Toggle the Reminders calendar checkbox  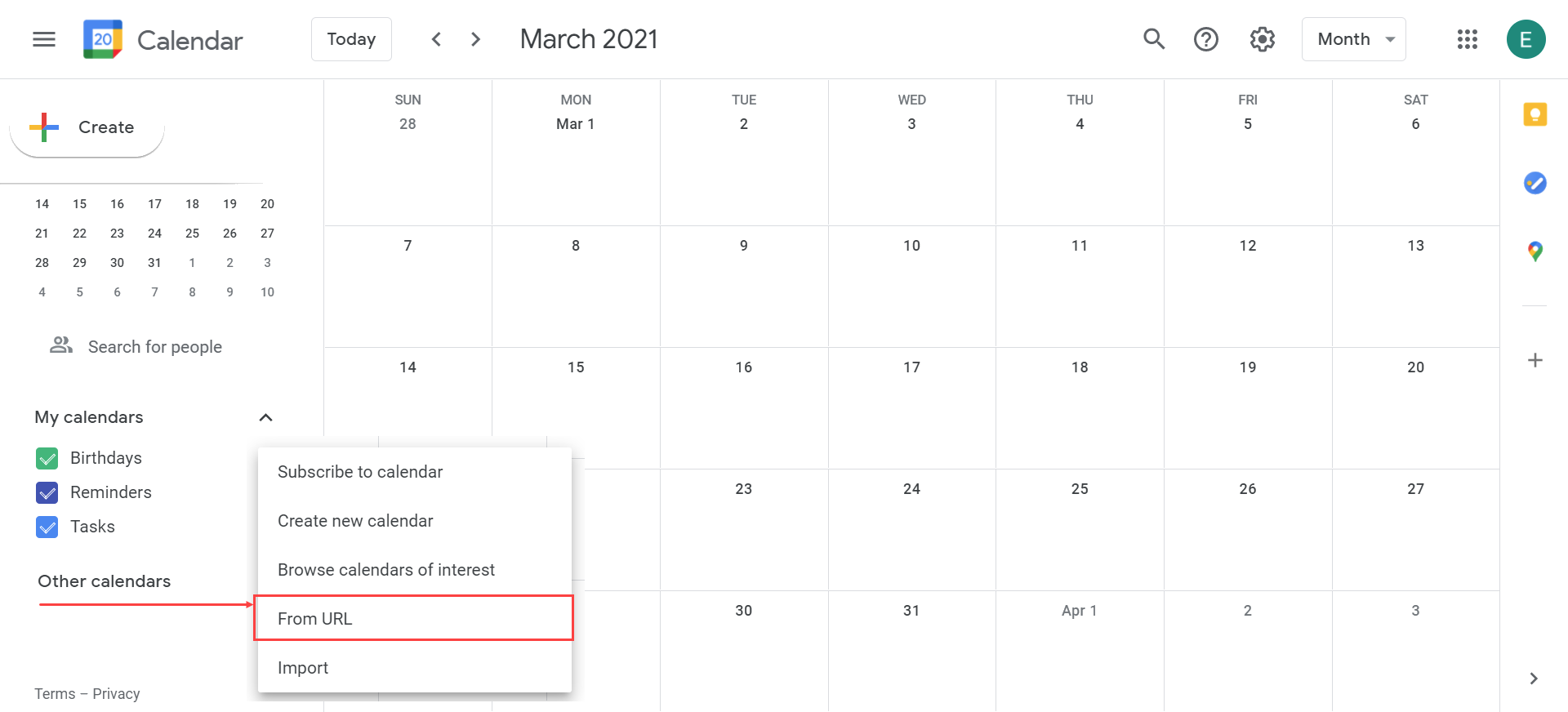click(47, 492)
